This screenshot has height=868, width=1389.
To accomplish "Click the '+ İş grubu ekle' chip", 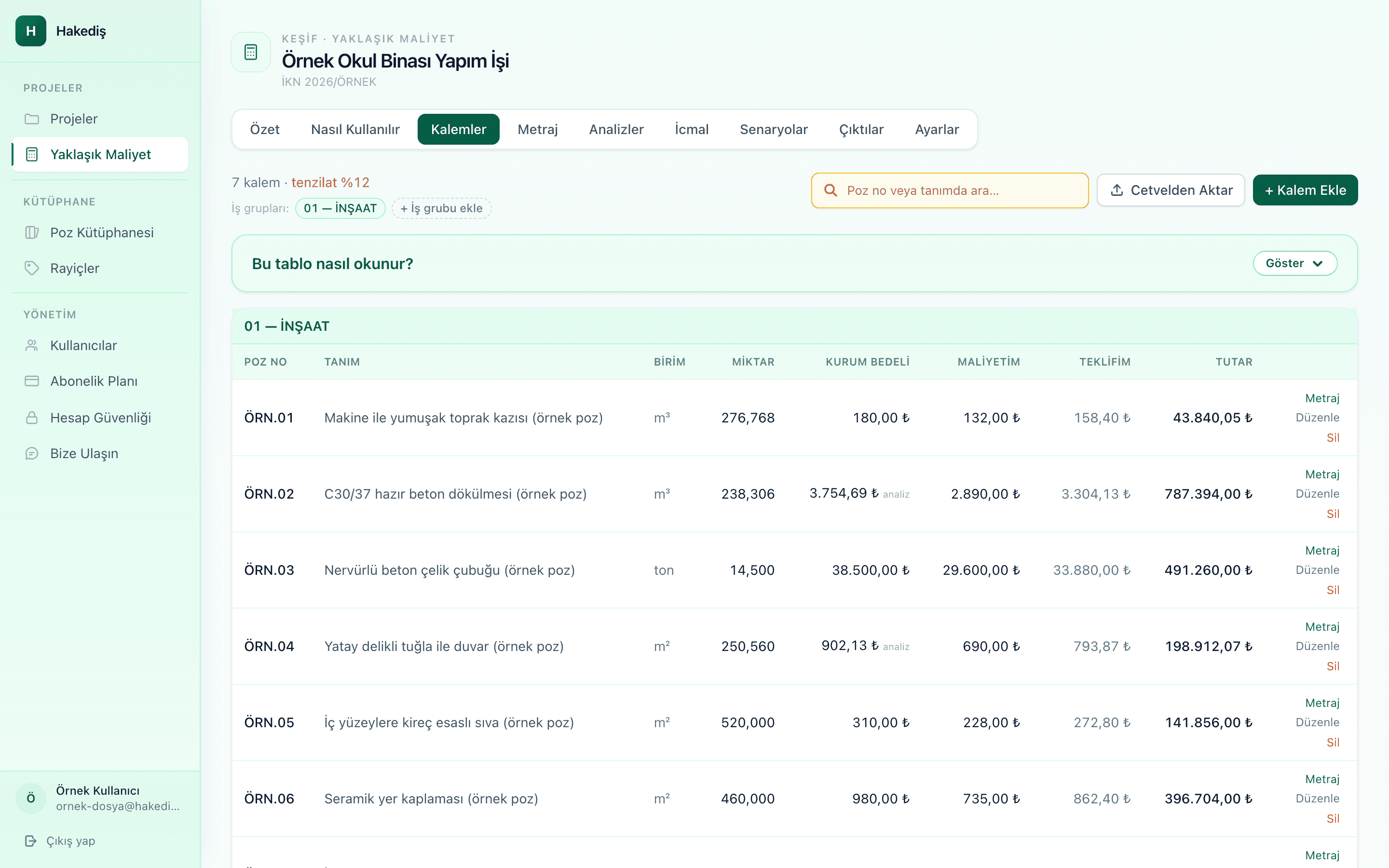I will click(441, 208).
